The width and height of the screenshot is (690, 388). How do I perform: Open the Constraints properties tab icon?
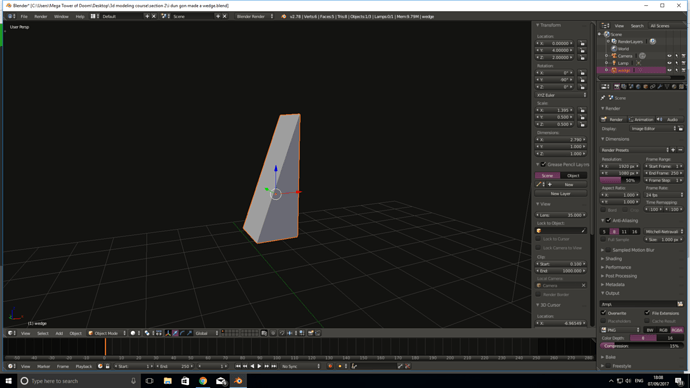pos(653,87)
